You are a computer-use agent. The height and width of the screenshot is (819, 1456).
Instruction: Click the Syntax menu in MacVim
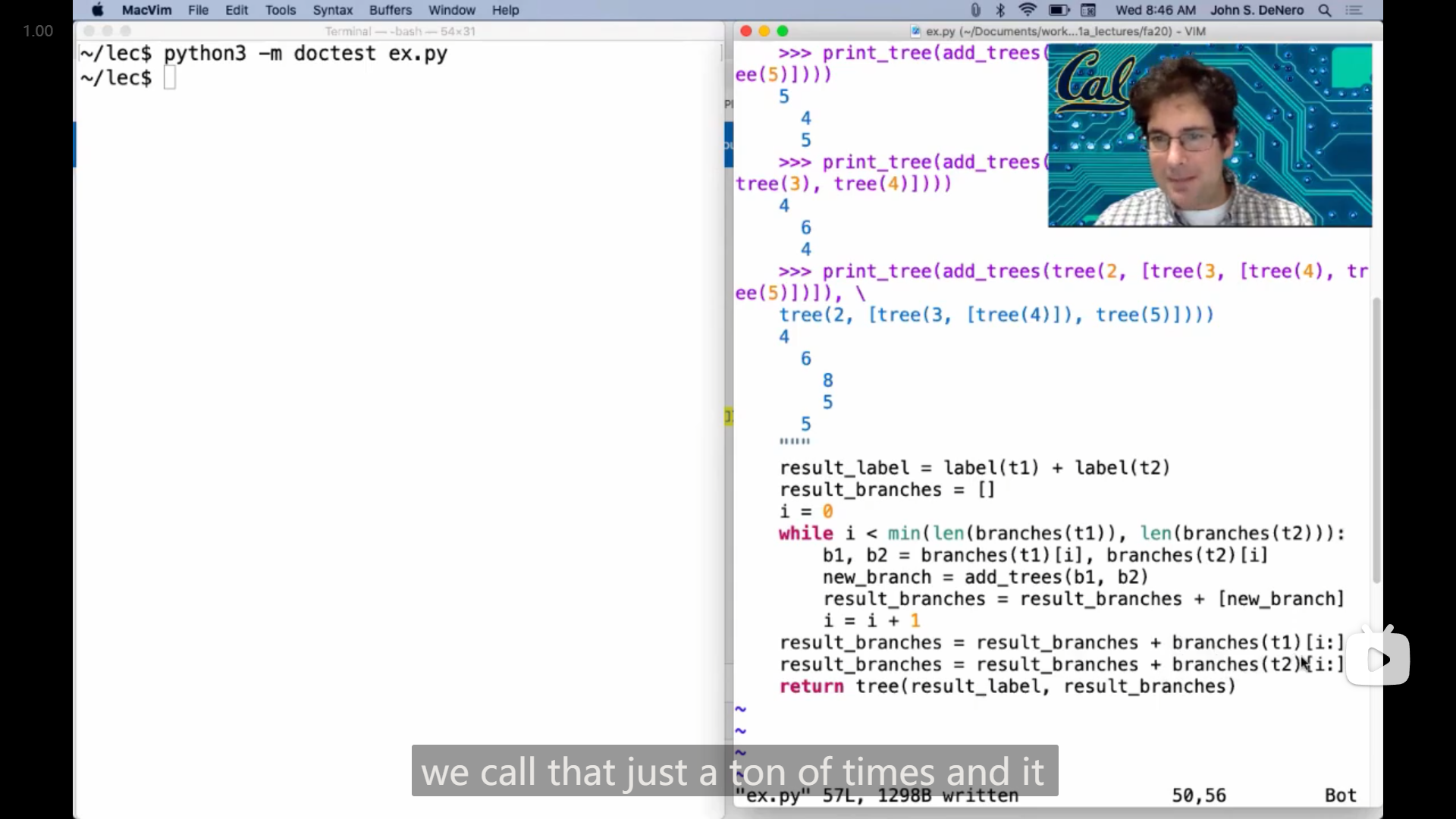333,10
